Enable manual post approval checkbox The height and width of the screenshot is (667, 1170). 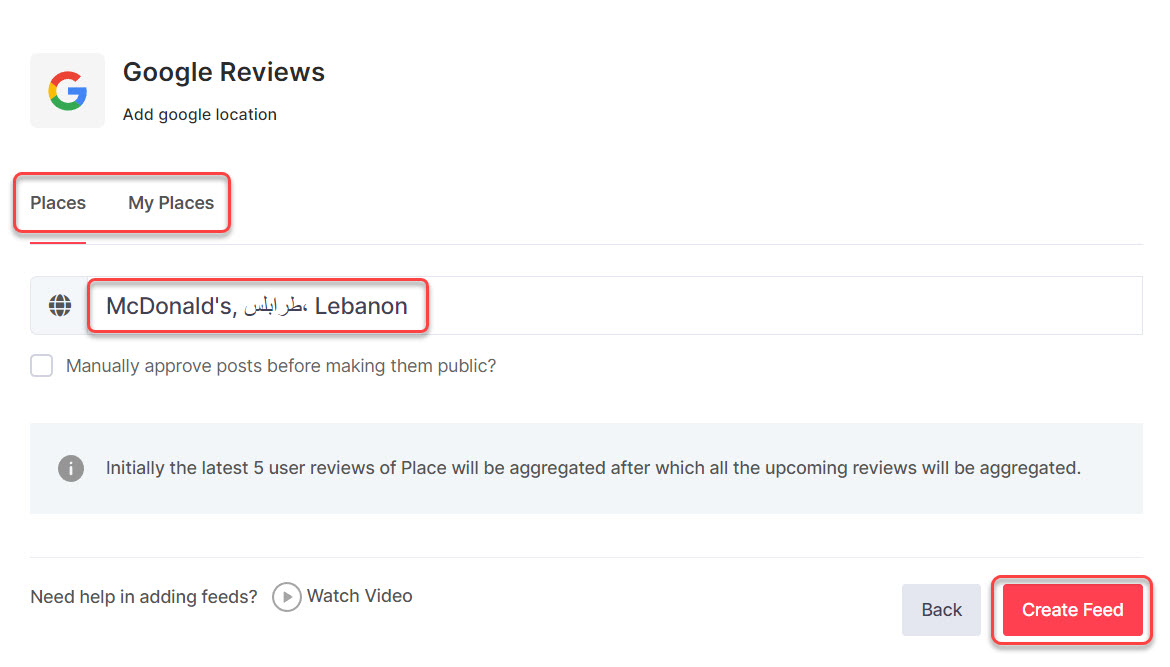click(42, 366)
